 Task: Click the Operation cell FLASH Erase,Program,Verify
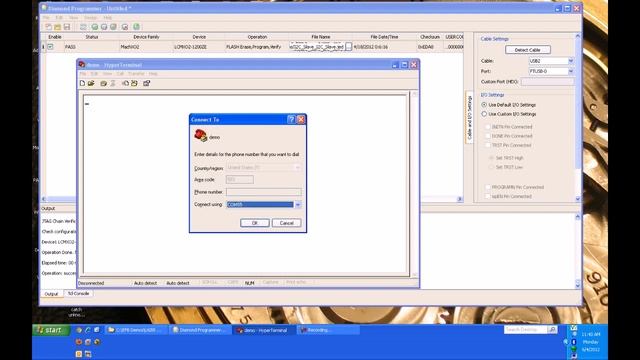tap(256, 47)
